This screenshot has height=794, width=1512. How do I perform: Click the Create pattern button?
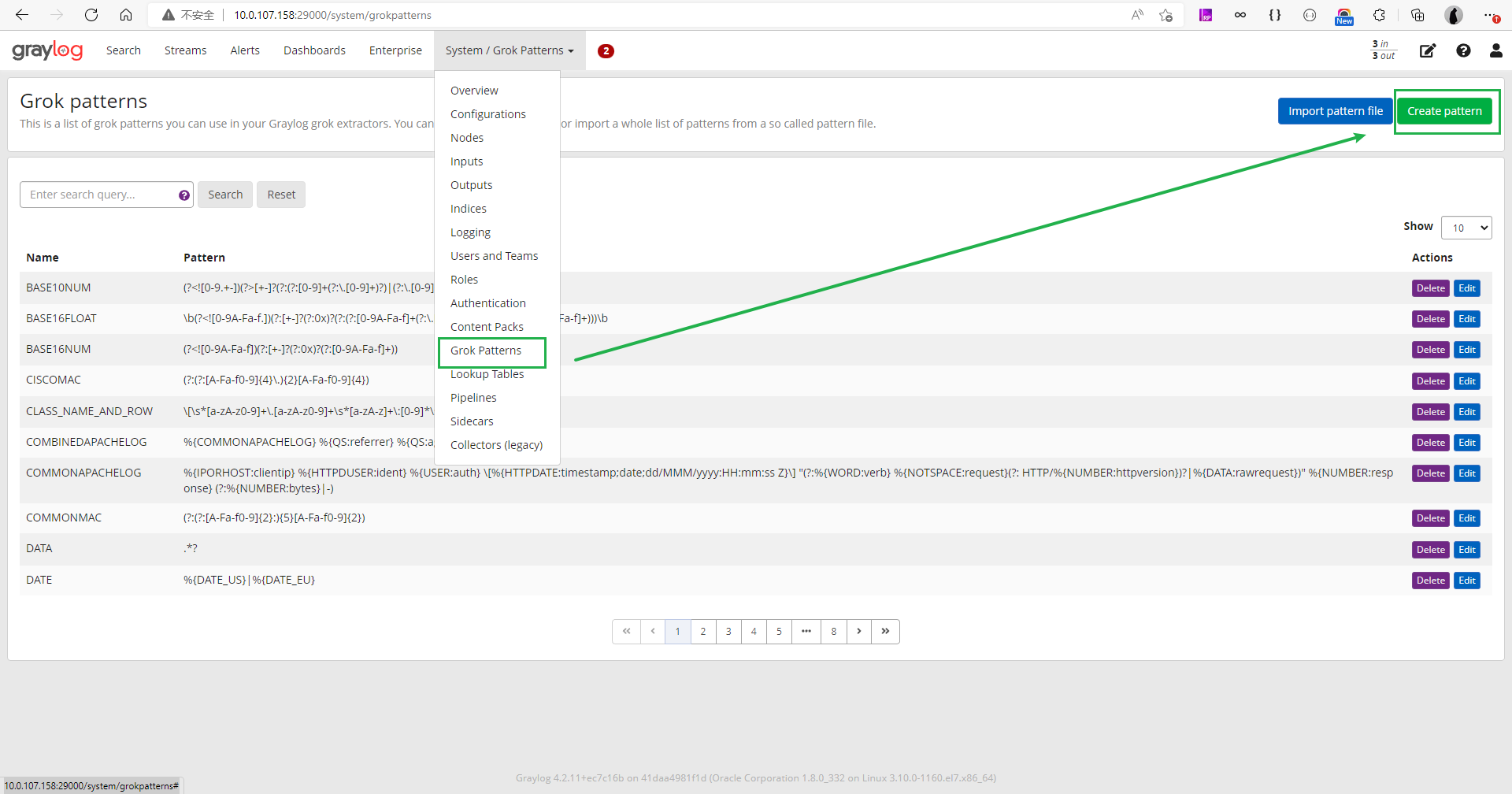[1444, 111]
